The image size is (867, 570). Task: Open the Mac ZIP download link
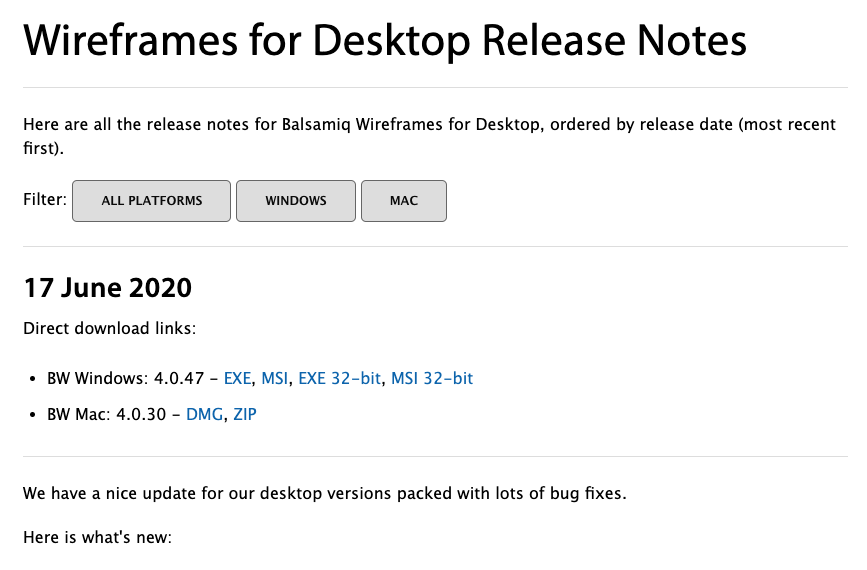pos(245,413)
